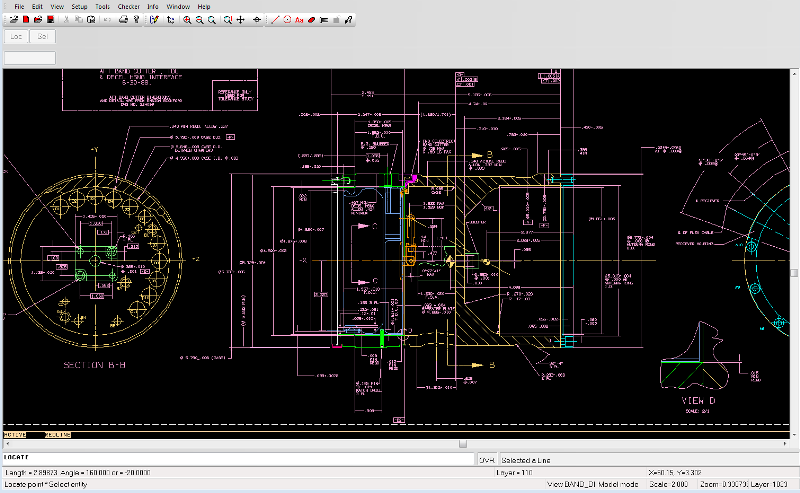Toggle the OVR overwrite mode indicator
This screenshot has width=800, height=493.
486,459
